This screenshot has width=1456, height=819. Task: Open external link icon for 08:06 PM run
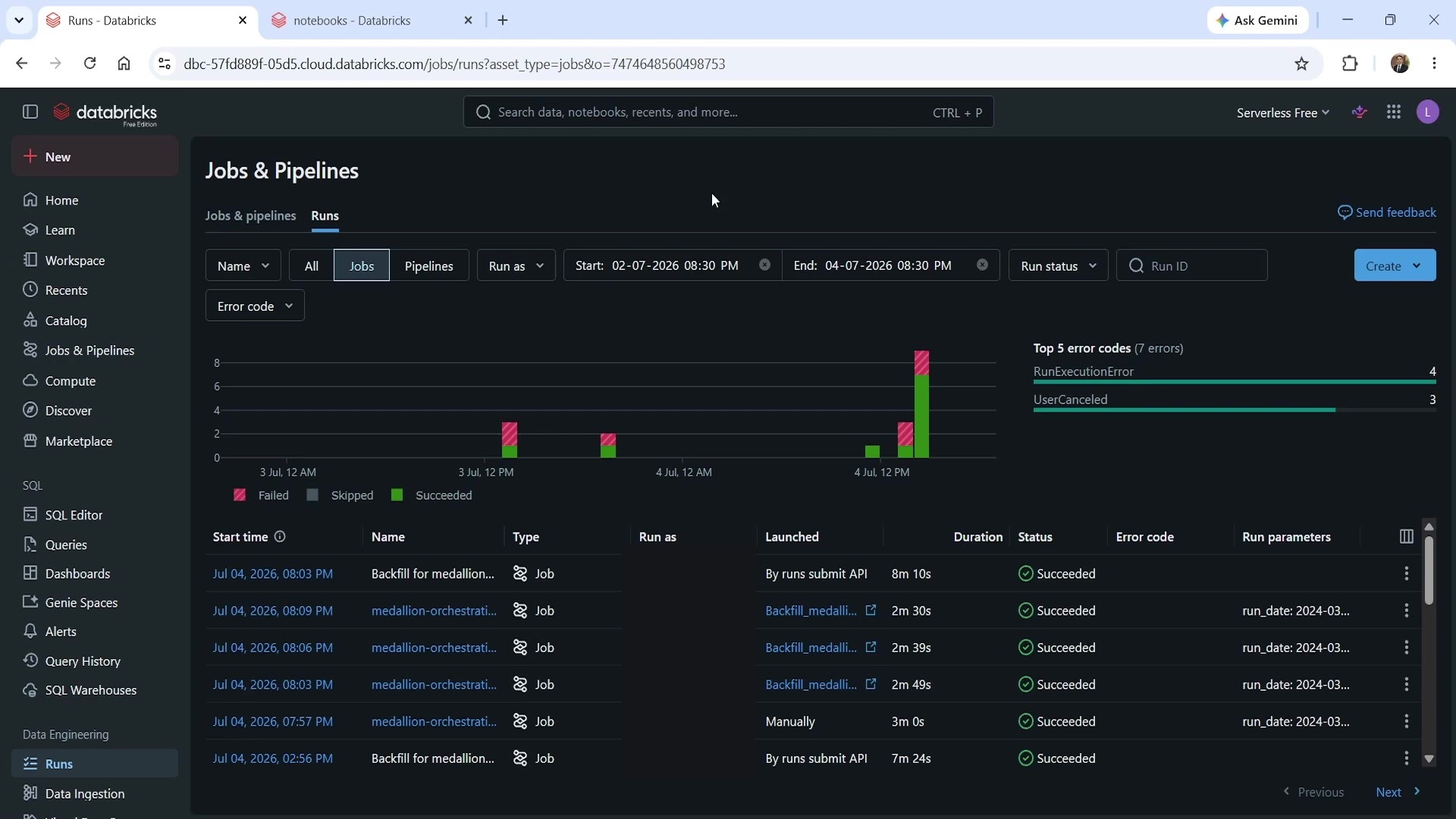click(871, 647)
